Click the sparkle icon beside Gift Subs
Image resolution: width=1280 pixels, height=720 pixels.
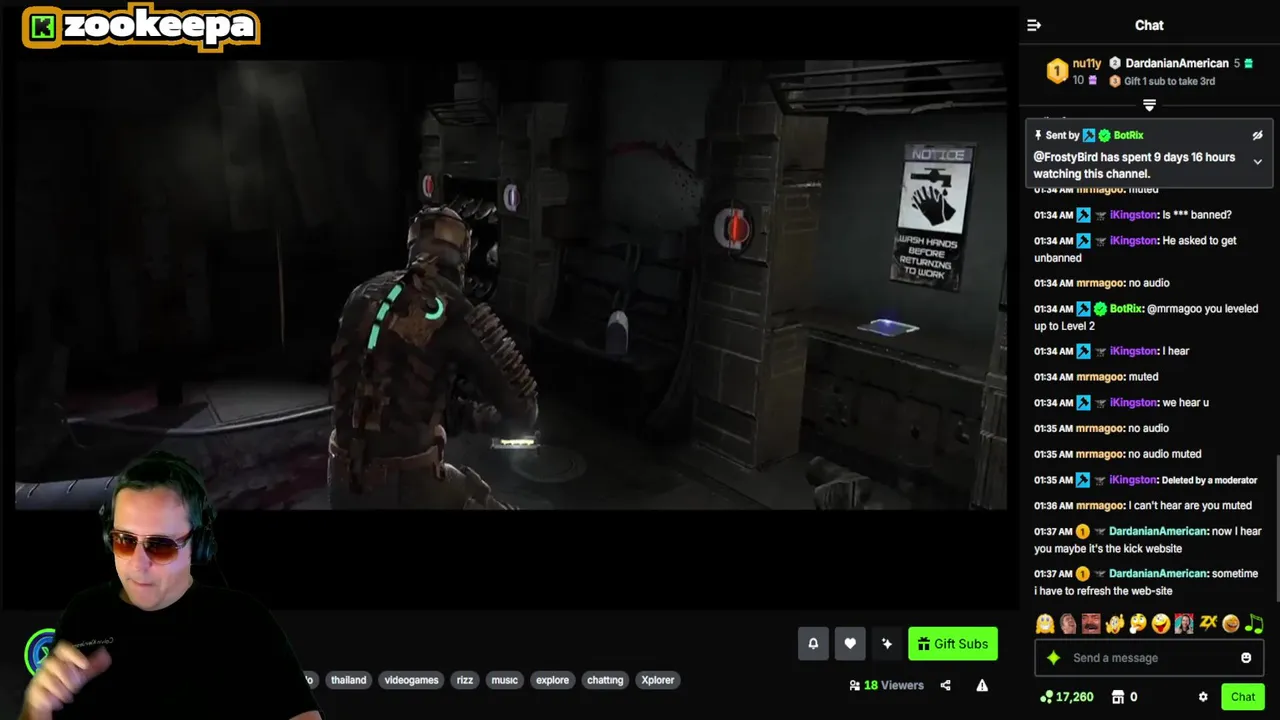click(x=886, y=644)
